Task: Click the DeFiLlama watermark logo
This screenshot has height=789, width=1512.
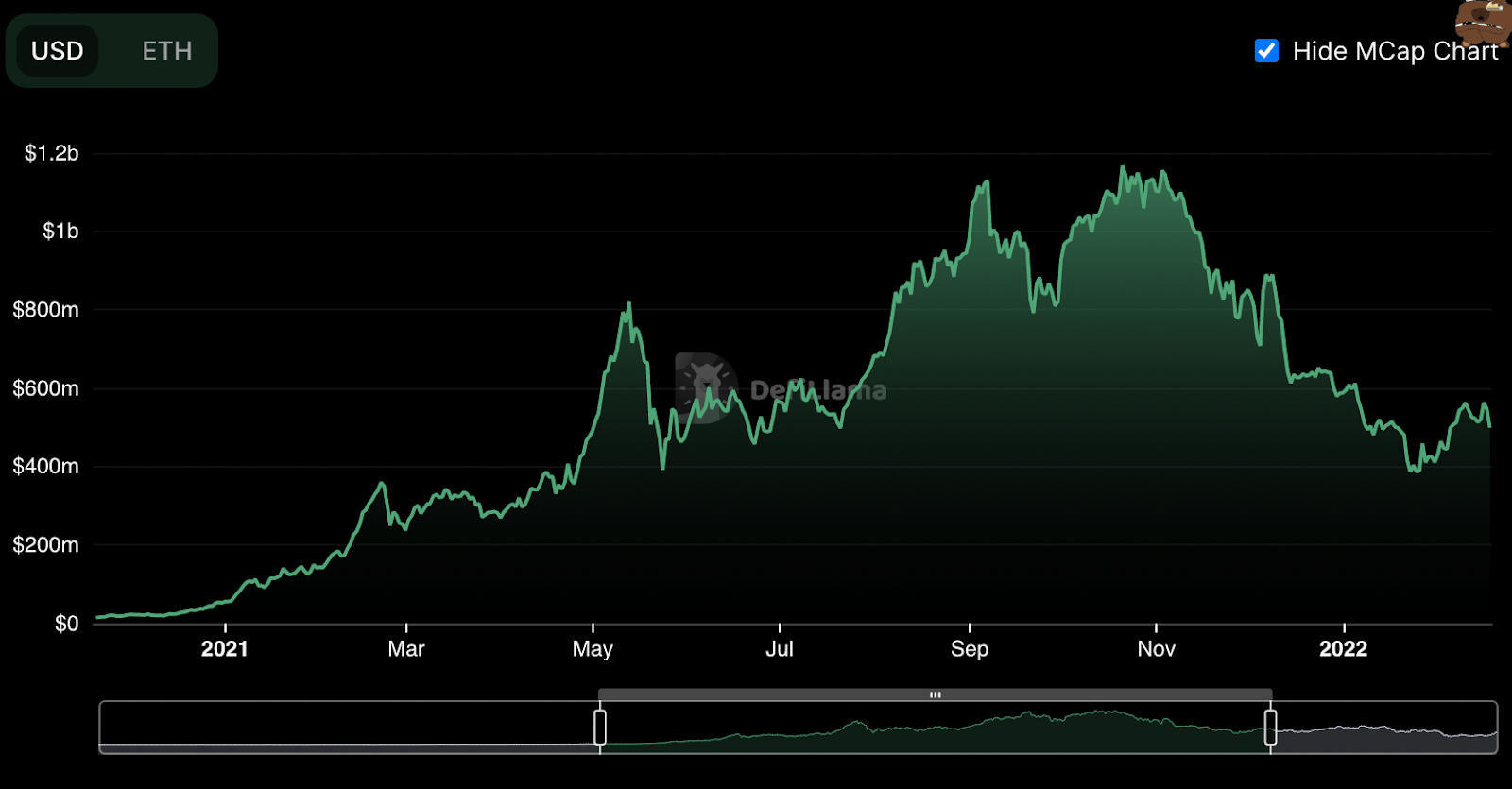Action: [782, 388]
